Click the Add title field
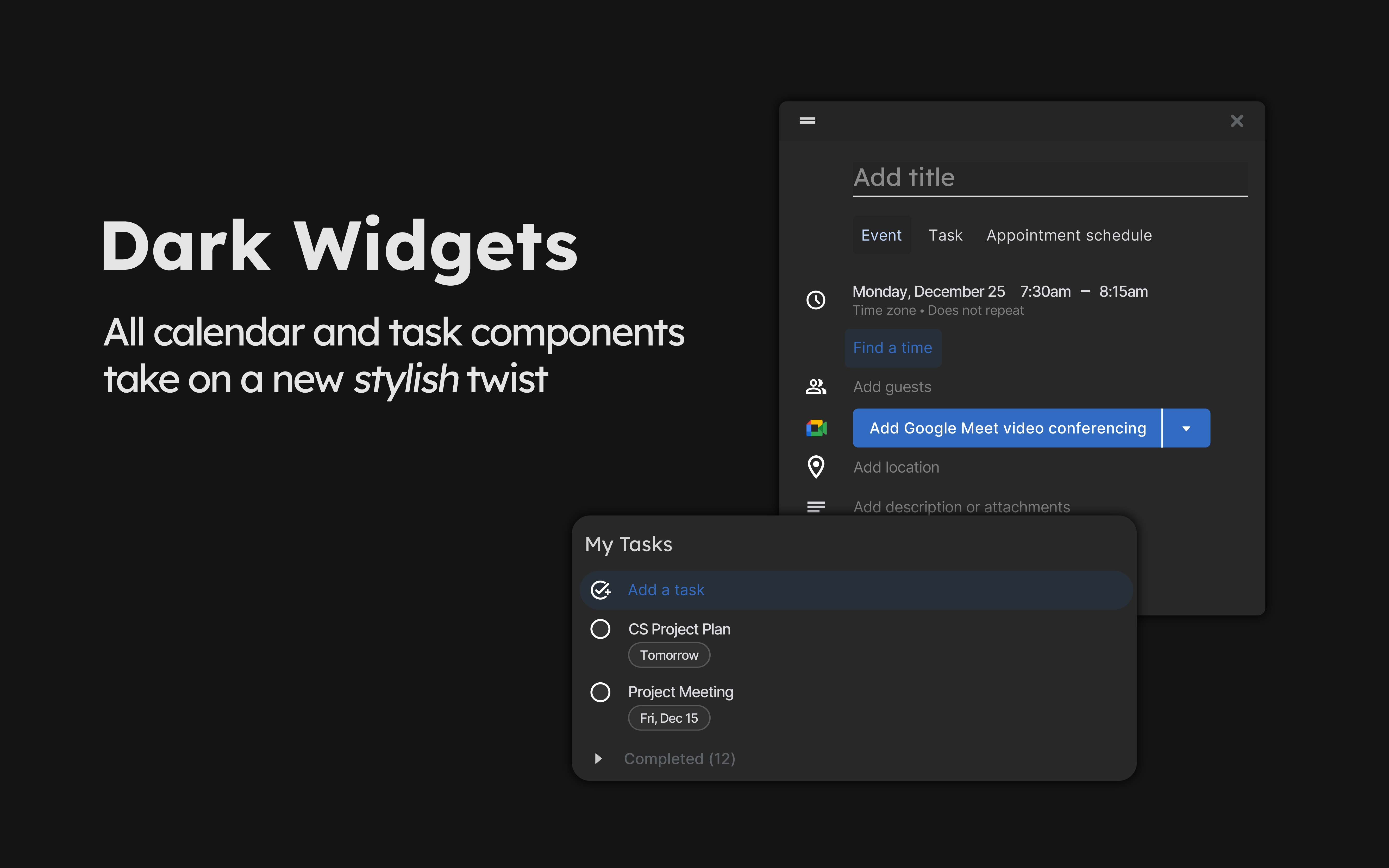Screen dimensions: 1389x868 click(x=1050, y=179)
